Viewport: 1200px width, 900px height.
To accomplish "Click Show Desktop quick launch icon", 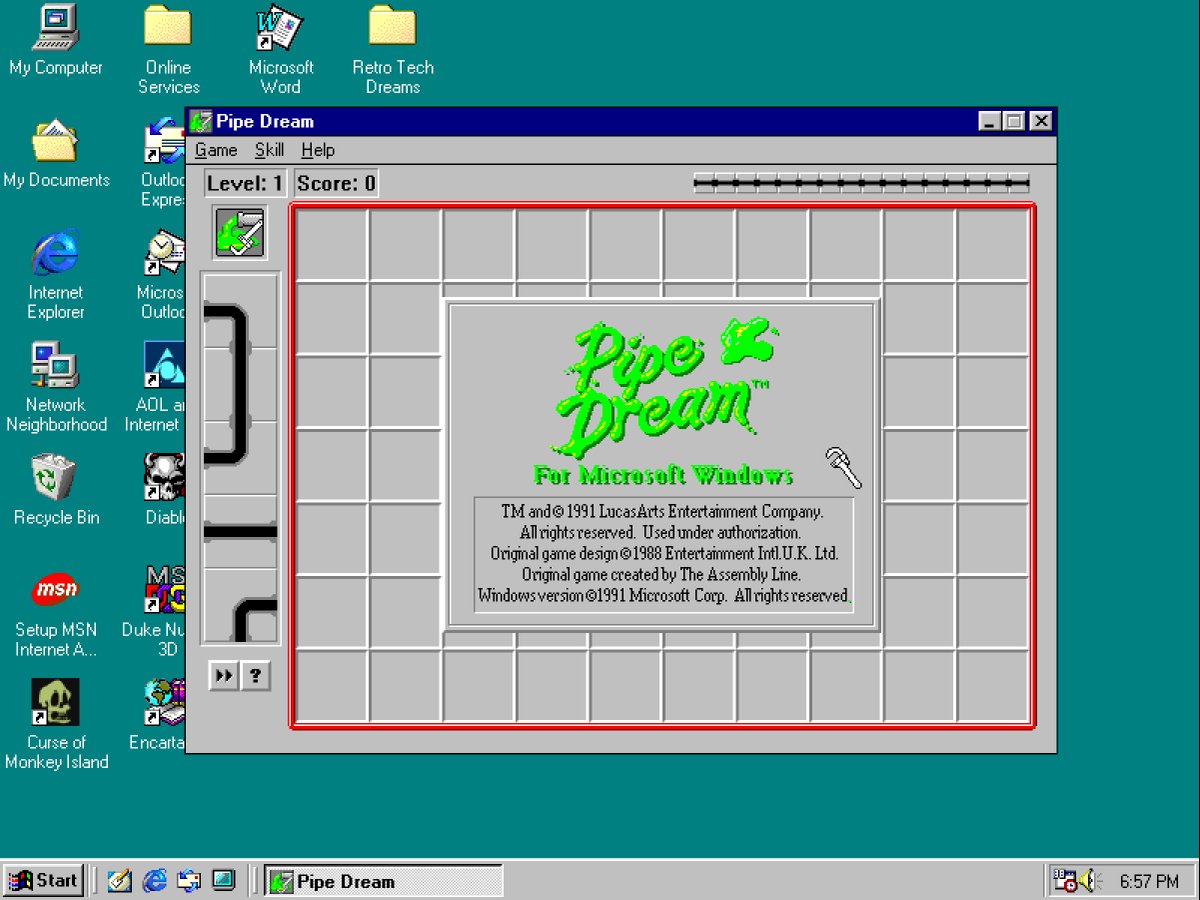I will click(x=224, y=881).
